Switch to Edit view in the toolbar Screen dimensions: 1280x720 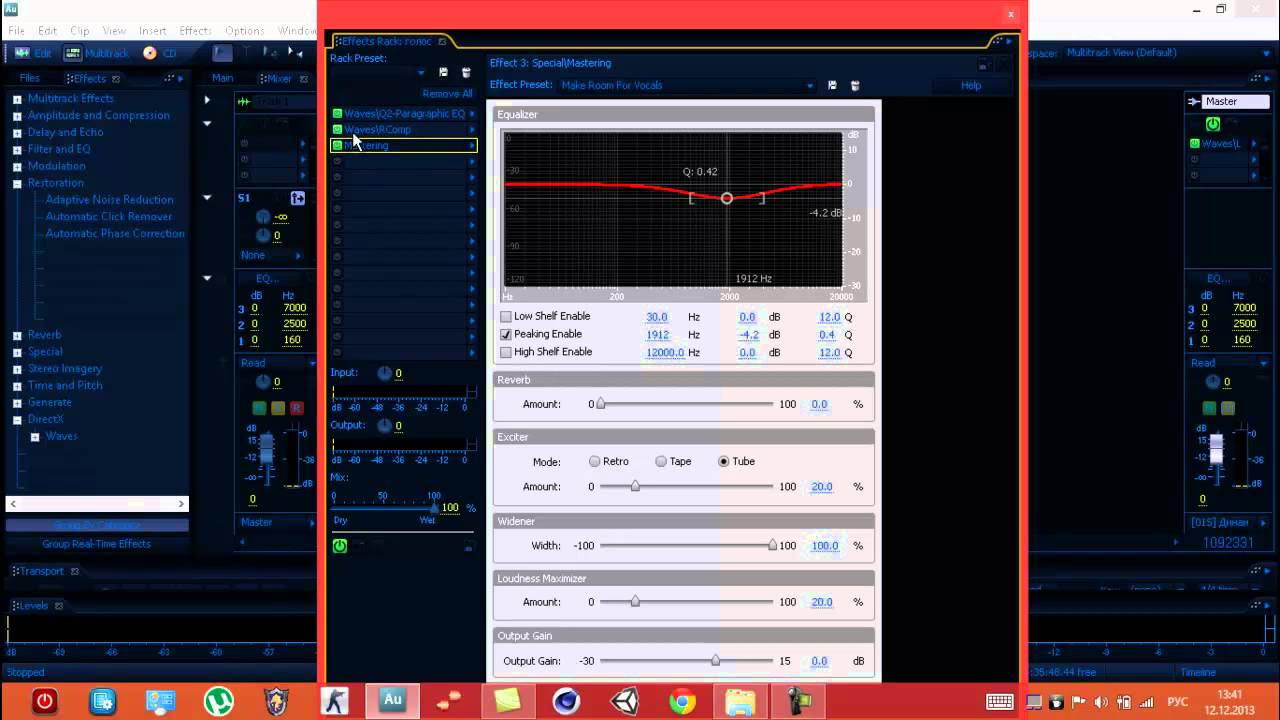coord(34,53)
